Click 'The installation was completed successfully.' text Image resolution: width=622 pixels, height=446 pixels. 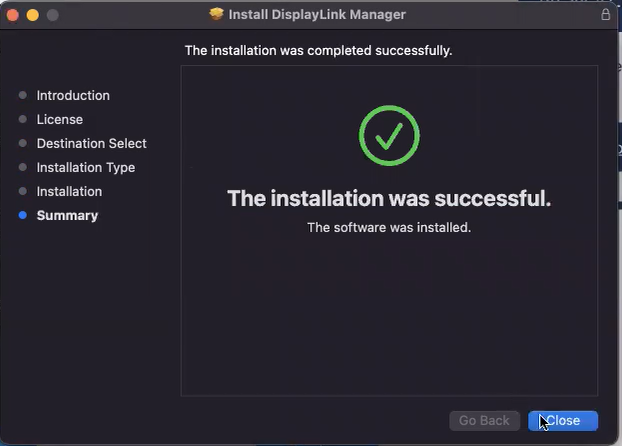[x=319, y=51]
